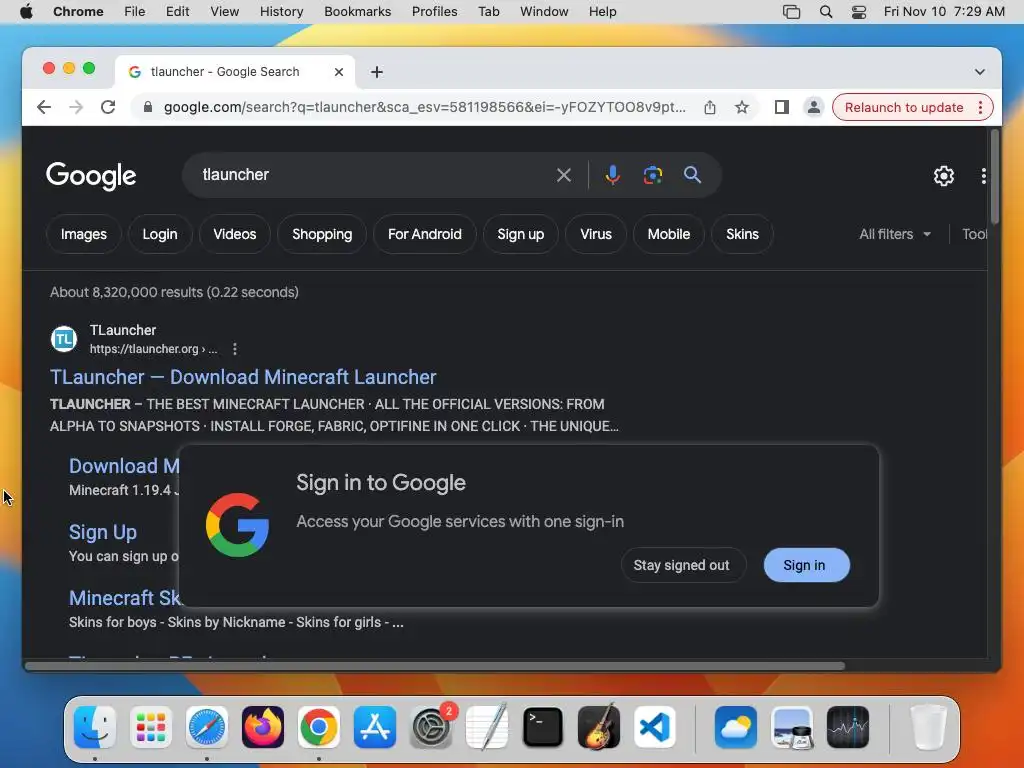Image resolution: width=1024 pixels, height=768 pixels.
Task: Open Activity Monitor in the dock
Action: click(848, 727)
